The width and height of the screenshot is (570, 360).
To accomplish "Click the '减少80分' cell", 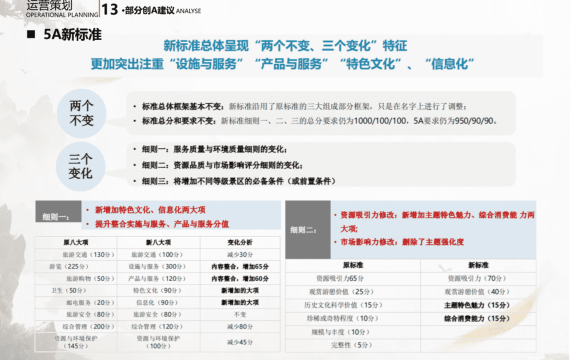I will pos(240,327).
